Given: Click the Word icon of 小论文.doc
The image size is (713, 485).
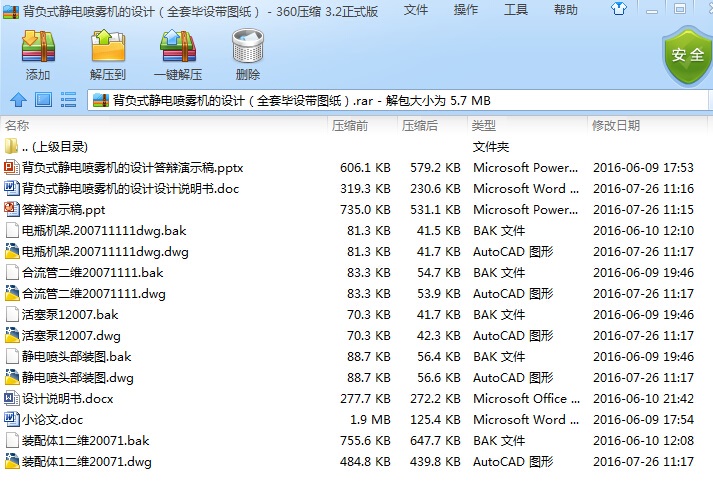Looking at the screenshot, I should 11,419.
